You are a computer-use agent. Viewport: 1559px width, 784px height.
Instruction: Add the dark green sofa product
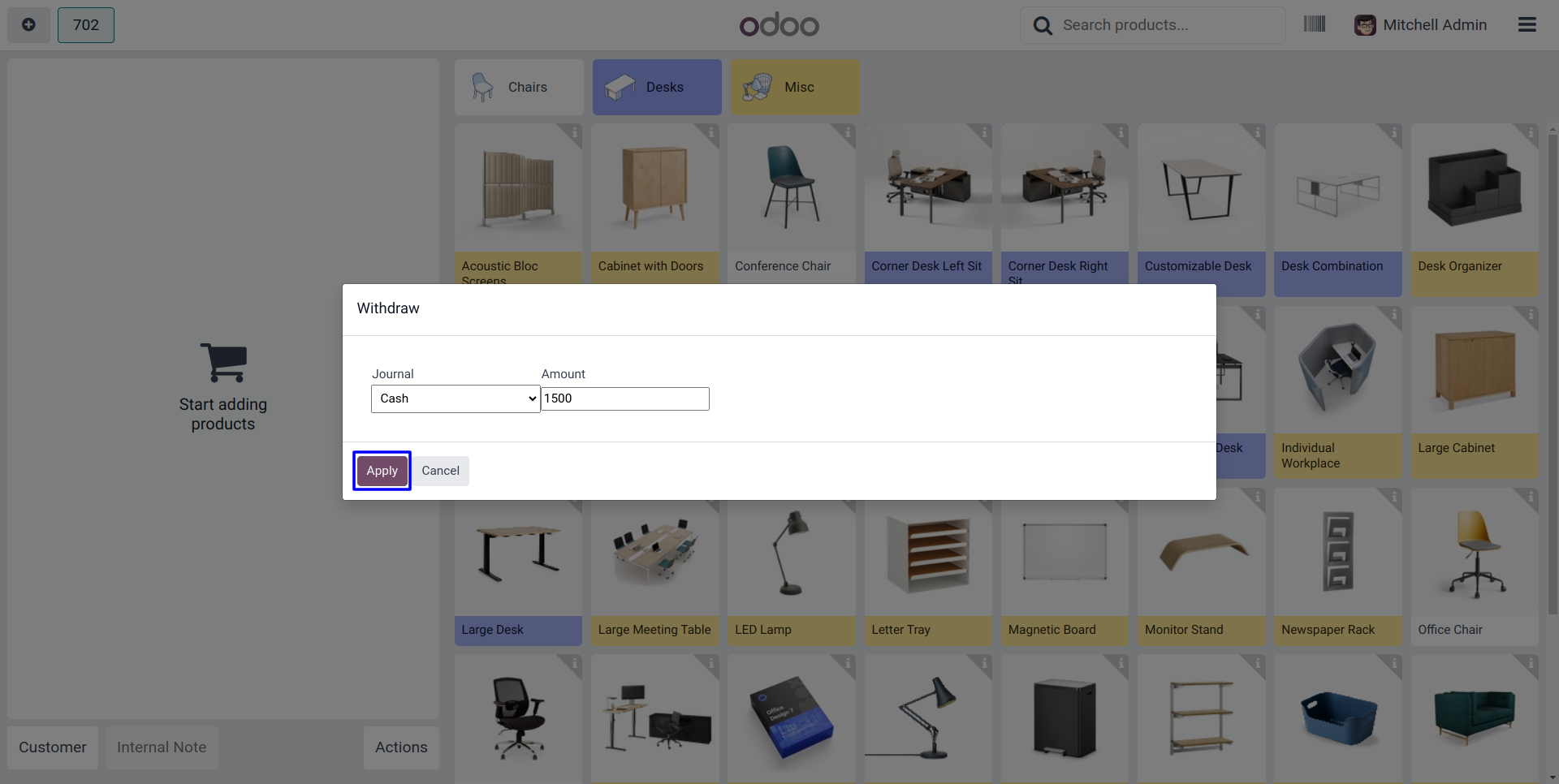1475,719
